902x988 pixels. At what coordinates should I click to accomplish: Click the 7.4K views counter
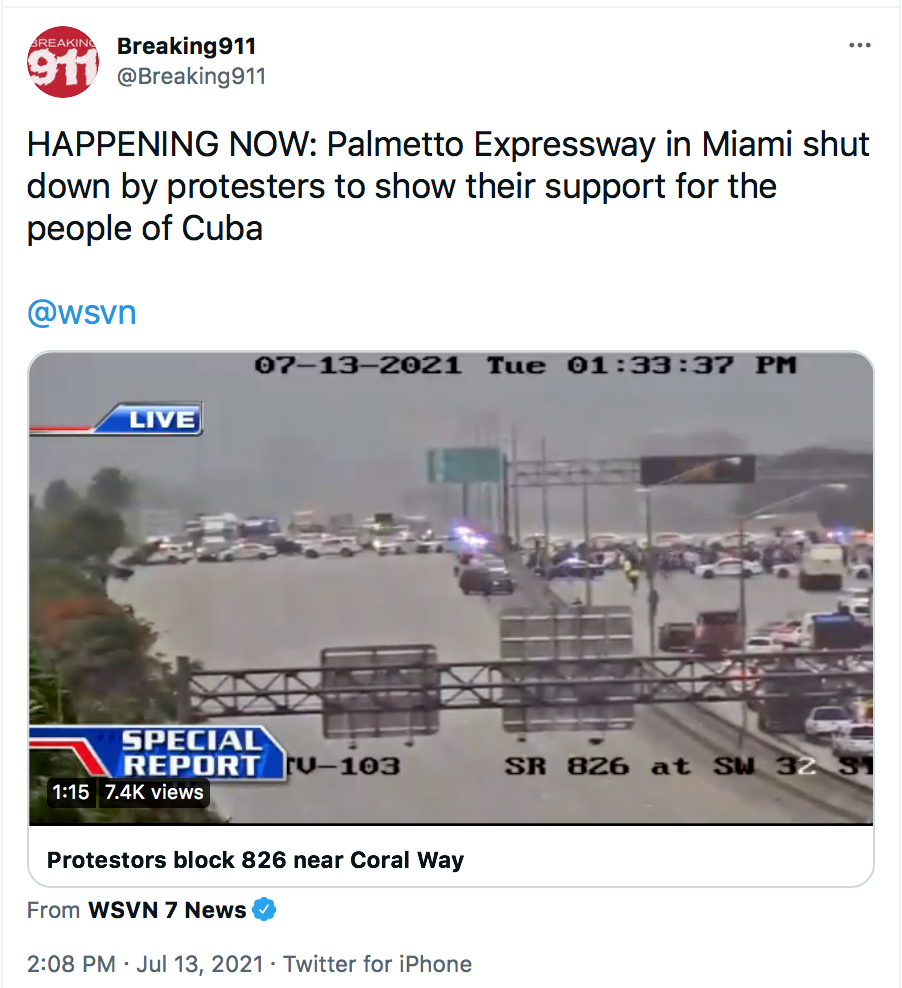tap(154, 792)
